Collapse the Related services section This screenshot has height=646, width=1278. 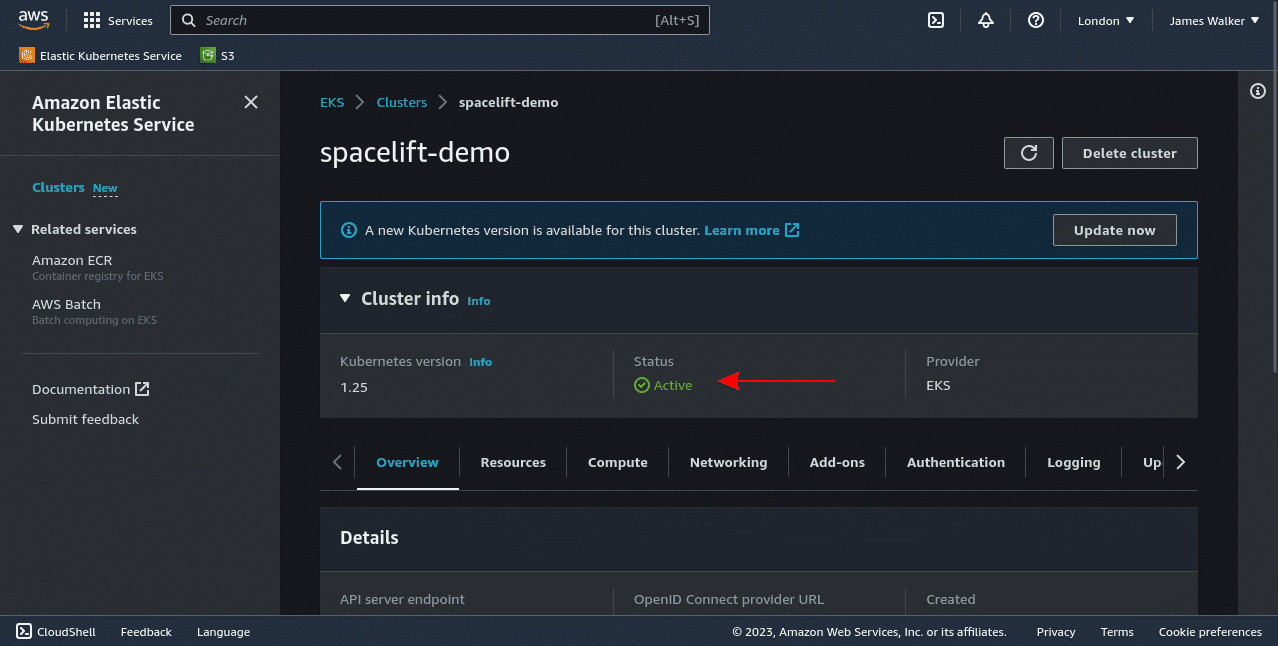[x=18, y=229]
